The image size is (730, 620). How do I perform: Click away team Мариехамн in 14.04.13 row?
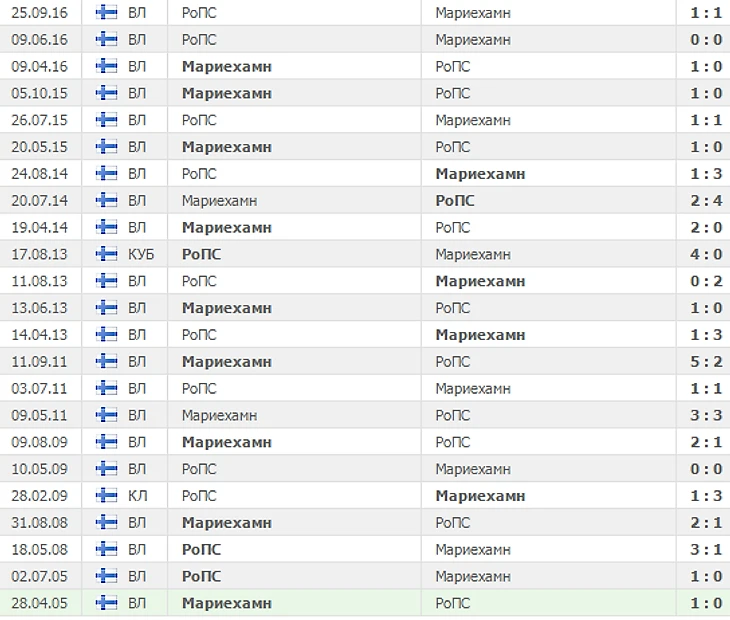click(x=480, y=335)
